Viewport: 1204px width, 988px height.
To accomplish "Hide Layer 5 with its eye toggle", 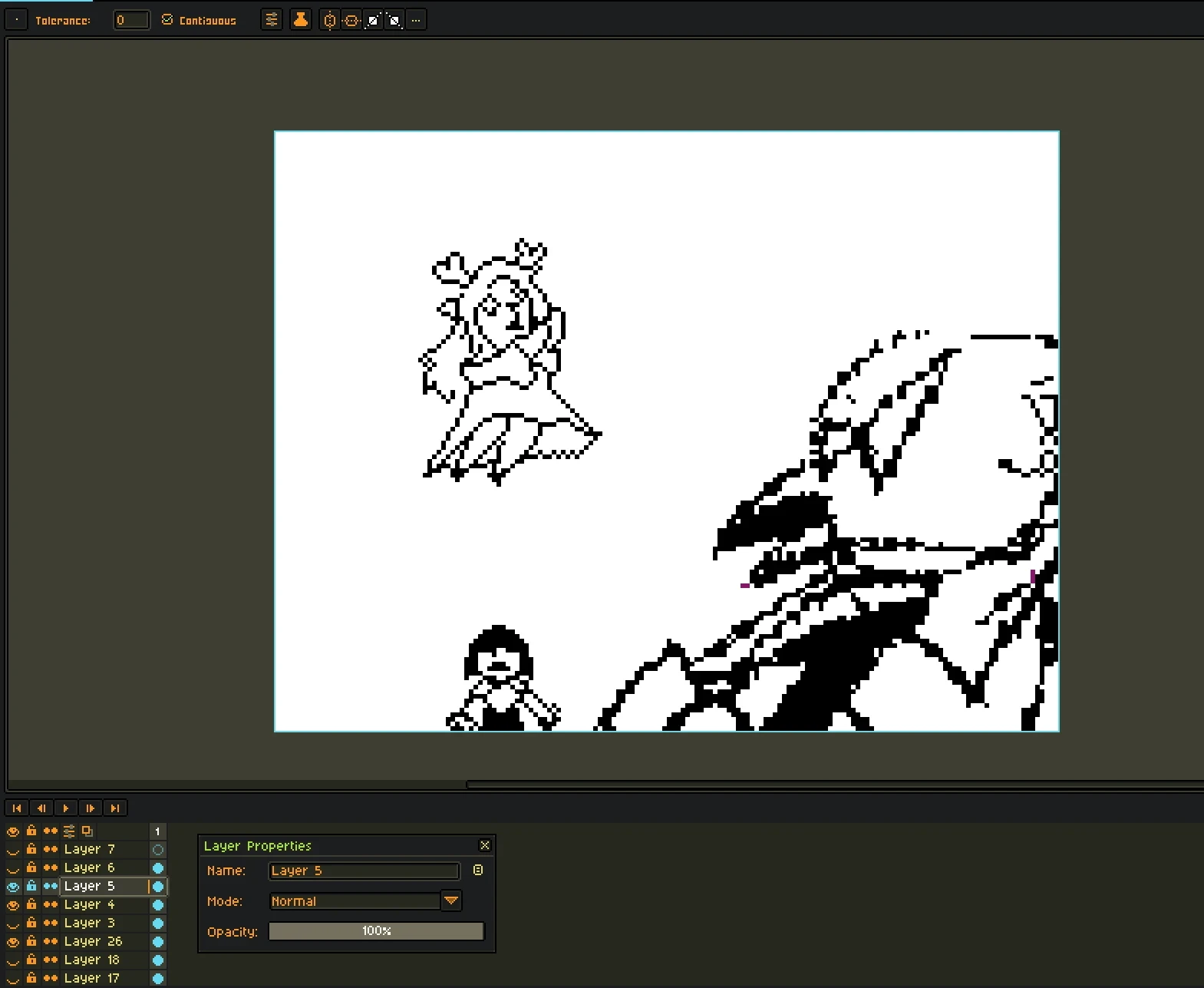I will [x=13, y=886].
